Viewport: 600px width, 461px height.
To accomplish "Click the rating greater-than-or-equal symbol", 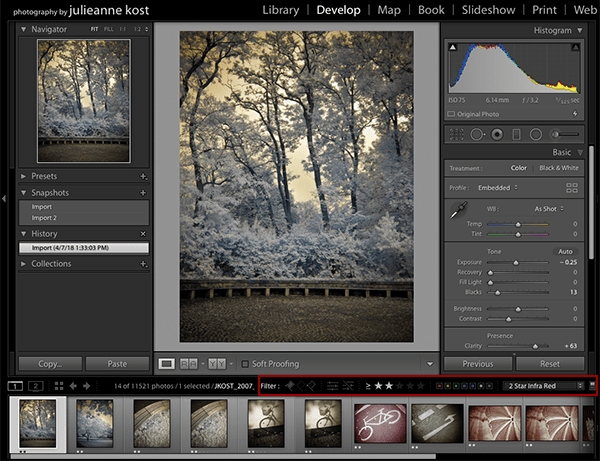I will 368,386.
